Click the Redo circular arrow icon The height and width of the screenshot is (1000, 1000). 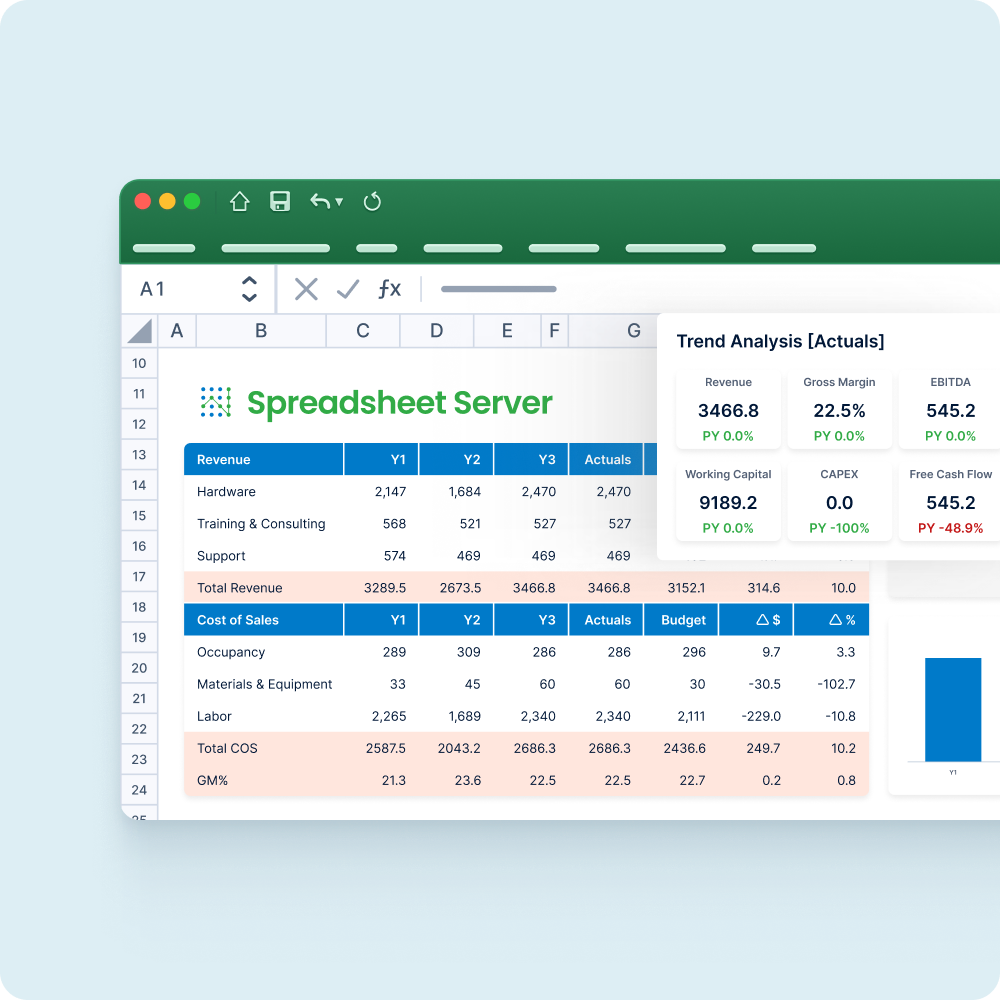point(372,201)
